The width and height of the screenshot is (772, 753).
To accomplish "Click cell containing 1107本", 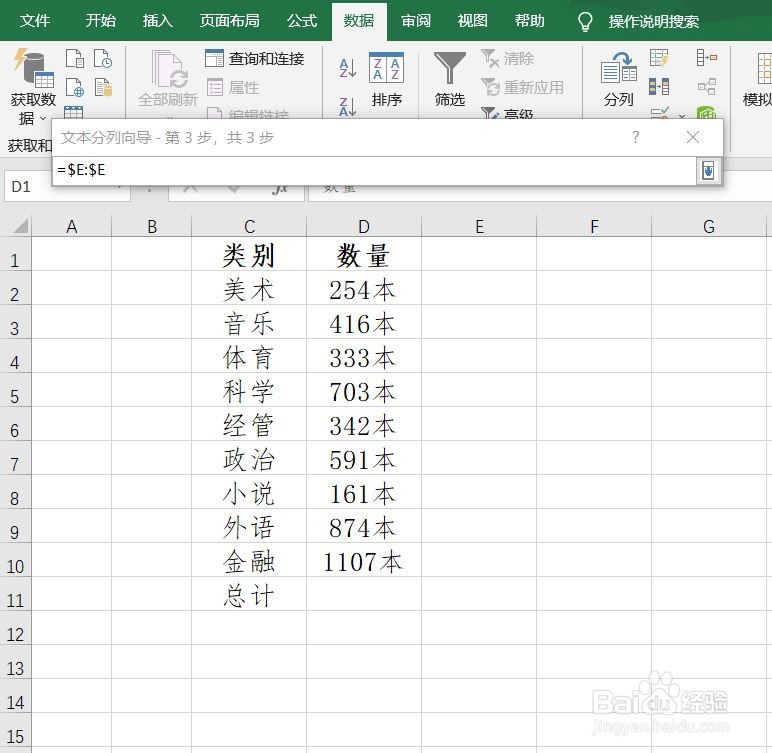I will pos(364,560).
